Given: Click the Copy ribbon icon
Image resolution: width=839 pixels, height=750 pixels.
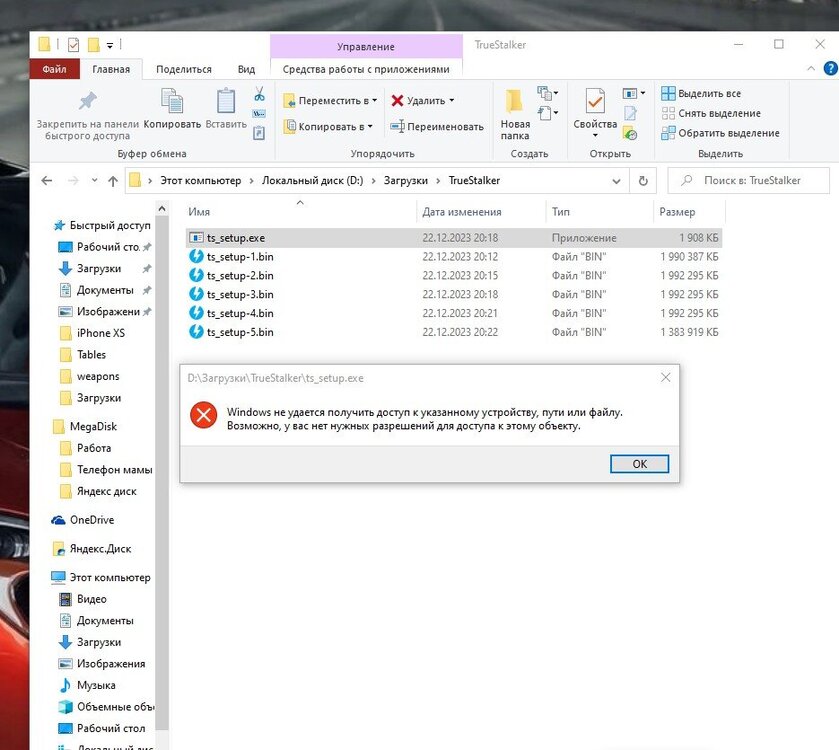Looking at the screenshot, I should click(x=172, y=101).
